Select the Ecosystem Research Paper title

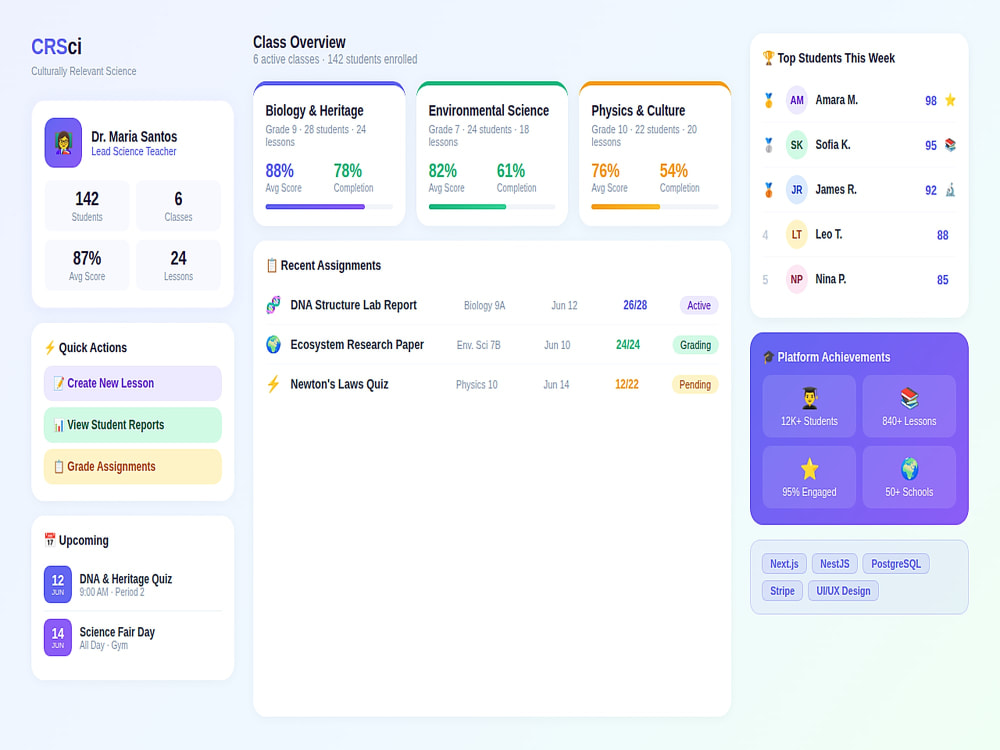click(357, 345)
